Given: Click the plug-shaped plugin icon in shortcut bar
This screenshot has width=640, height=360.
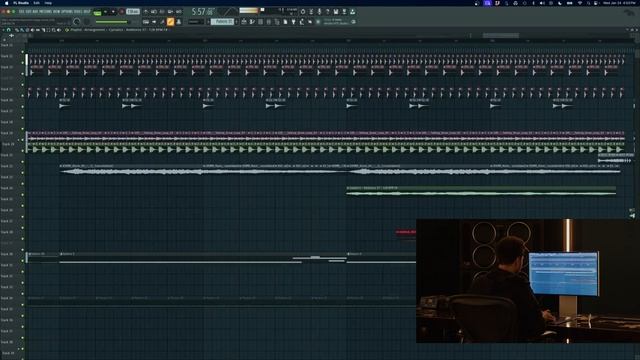Looking at the screenshot, I should (293, 22).
